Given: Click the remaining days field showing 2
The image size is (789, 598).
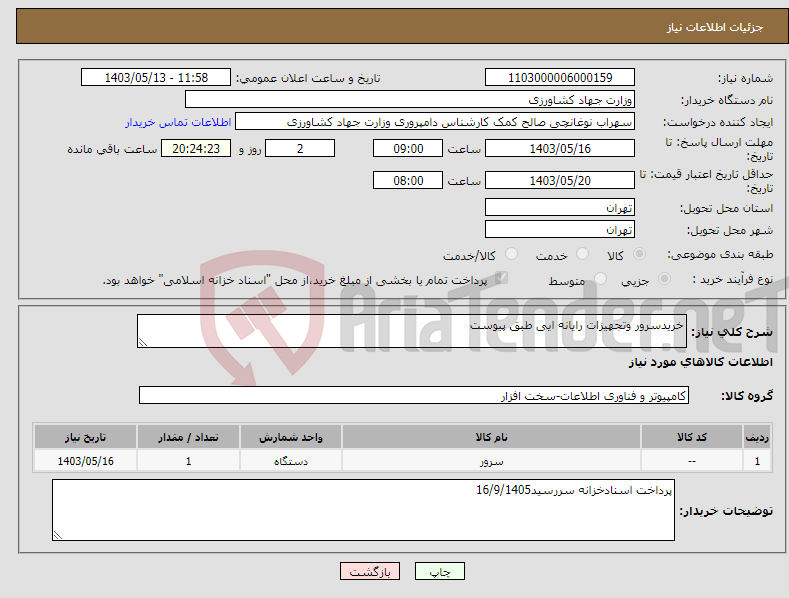Looking at the screenshot, I should (x=300, y=148).
